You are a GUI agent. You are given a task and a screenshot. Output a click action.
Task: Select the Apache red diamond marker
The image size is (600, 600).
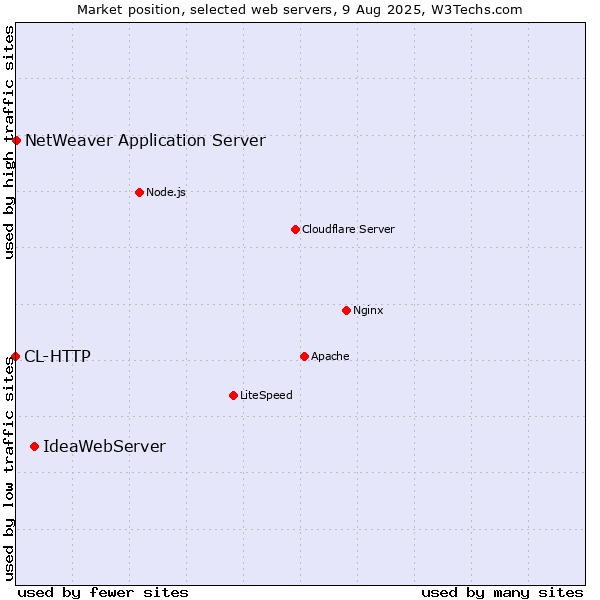pos(304,356)
